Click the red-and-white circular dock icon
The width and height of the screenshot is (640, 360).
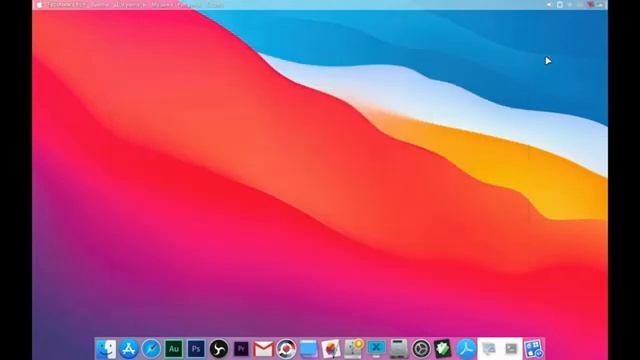(286, 349)
